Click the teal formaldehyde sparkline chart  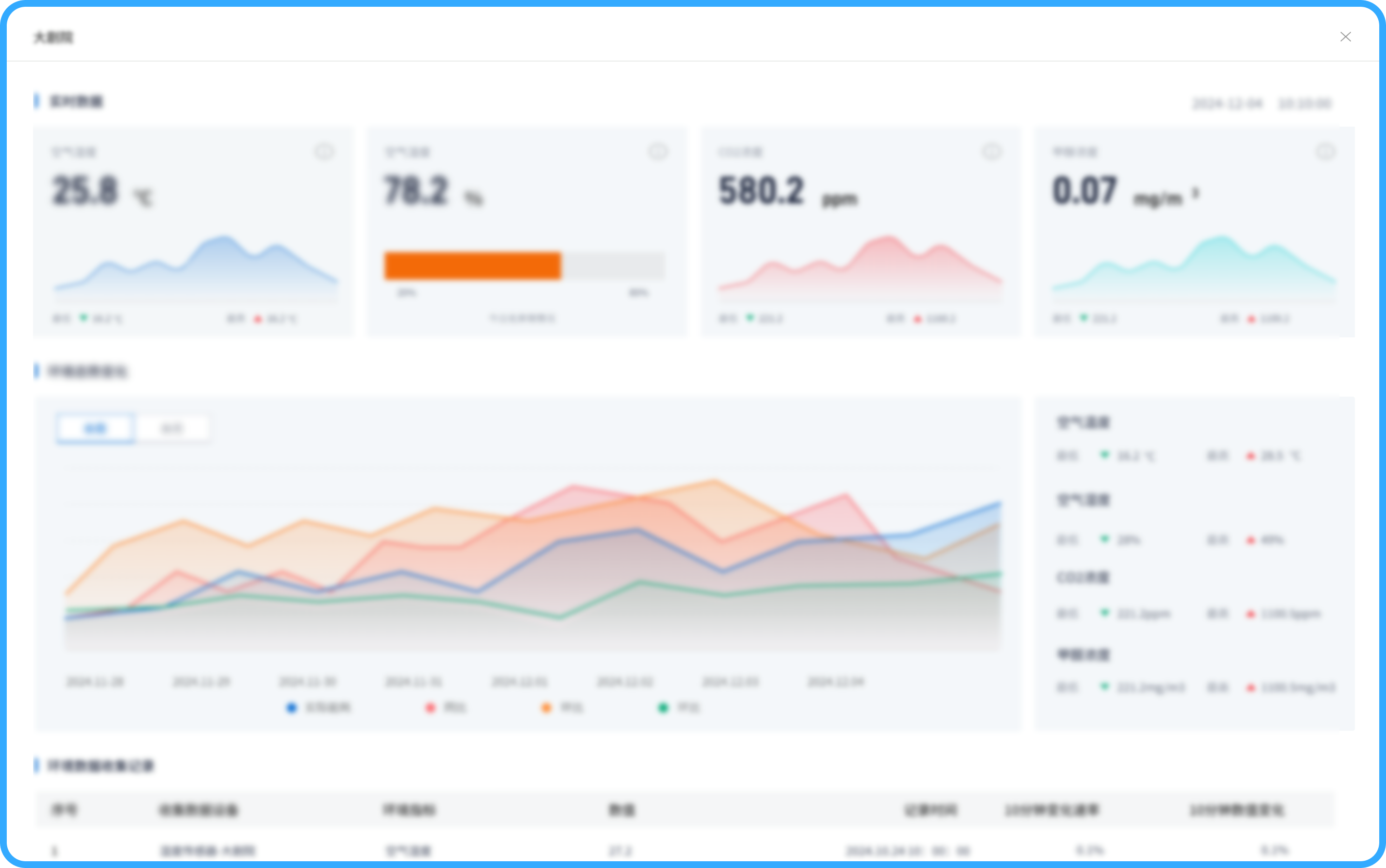(1193, 267)
